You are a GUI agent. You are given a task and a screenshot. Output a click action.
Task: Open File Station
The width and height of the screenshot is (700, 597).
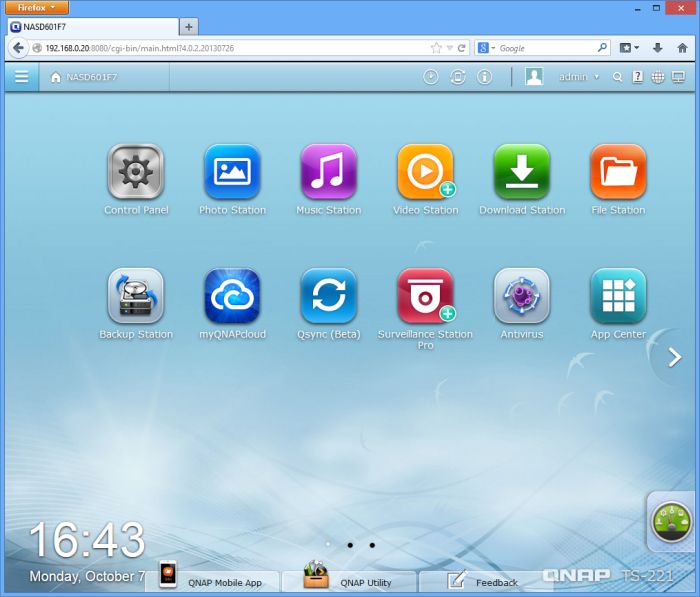coord(618,172)
